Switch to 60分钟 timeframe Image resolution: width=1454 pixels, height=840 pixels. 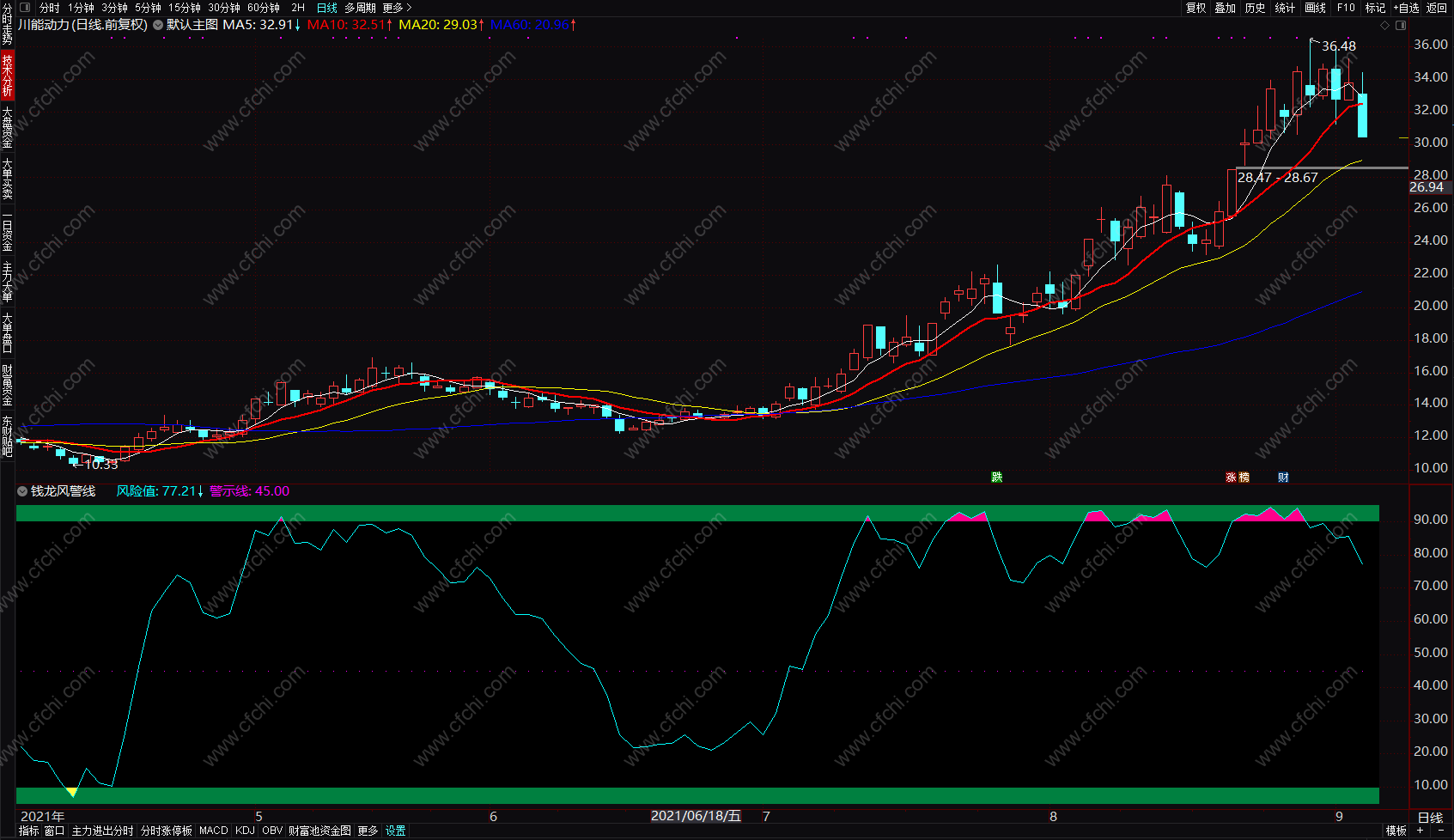(264, 8)
